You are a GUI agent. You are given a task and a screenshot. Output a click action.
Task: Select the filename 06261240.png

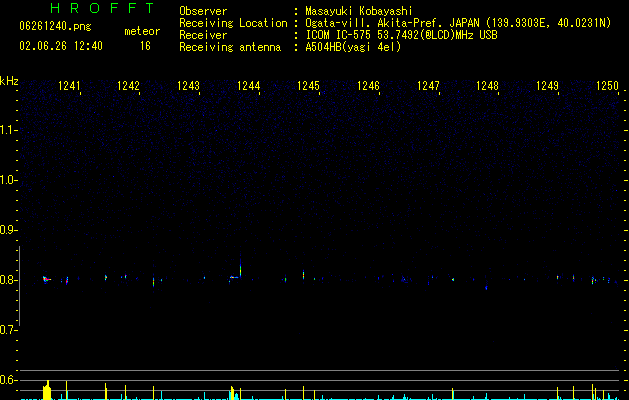(55, 26)
